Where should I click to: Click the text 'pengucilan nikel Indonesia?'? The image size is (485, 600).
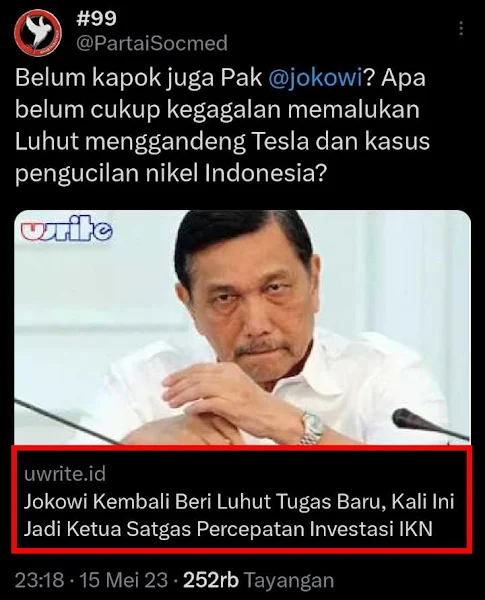pyautogui.click(x=171, y=173)
